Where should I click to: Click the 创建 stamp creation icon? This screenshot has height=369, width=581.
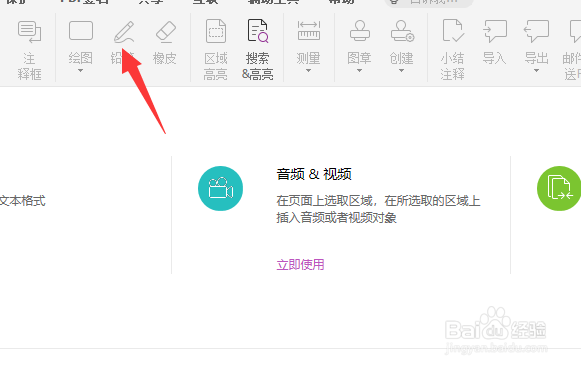tap(402, 31)
